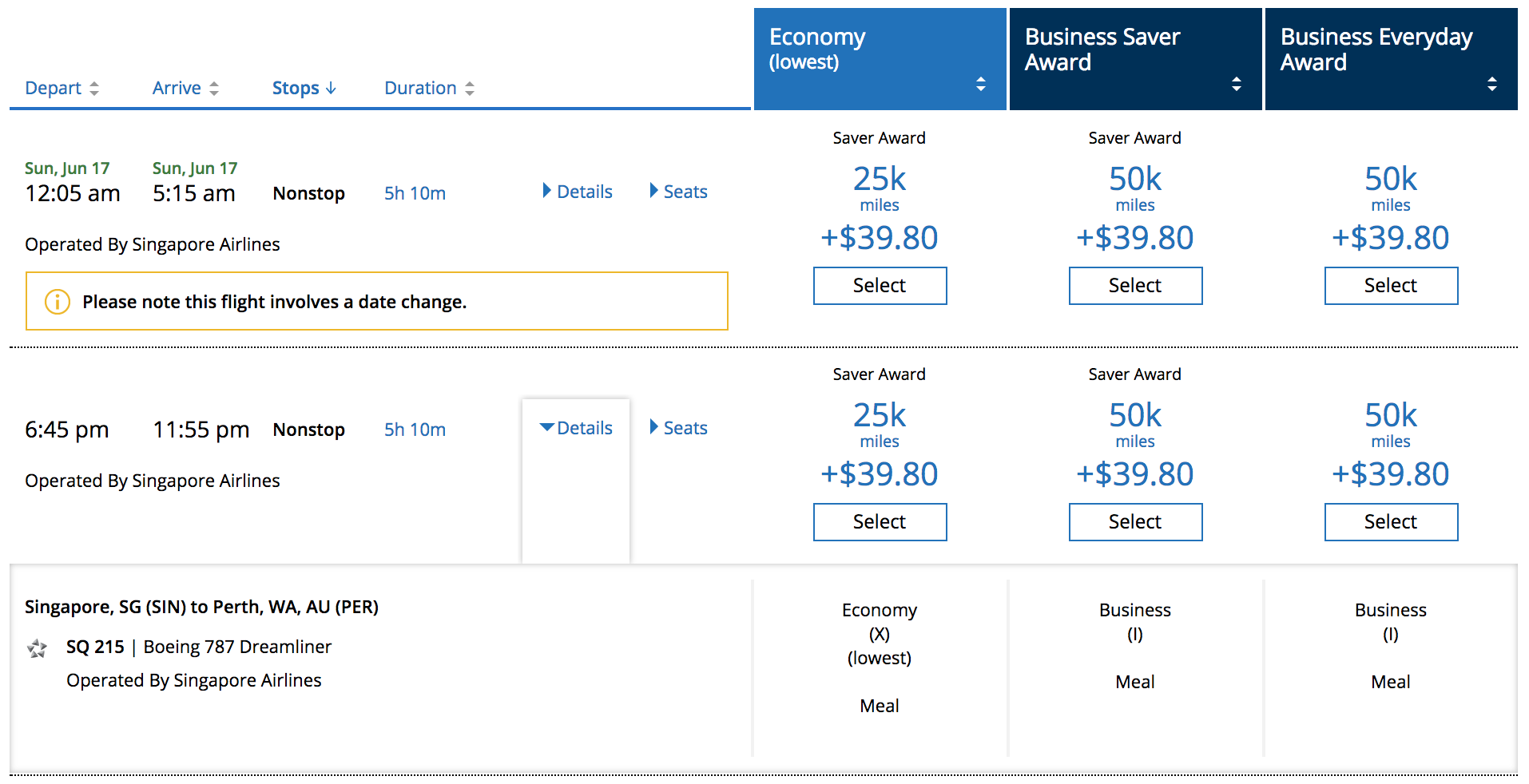This screenshot has height=784, width=1529.
Task: Click the Arrive column sort arrows icon
Action: 214,89
